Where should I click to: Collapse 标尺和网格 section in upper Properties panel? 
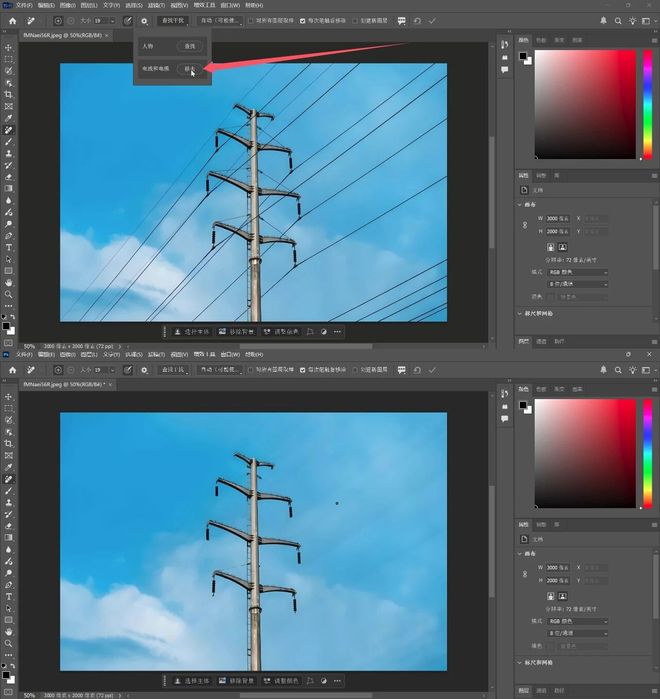coord(520,313)
